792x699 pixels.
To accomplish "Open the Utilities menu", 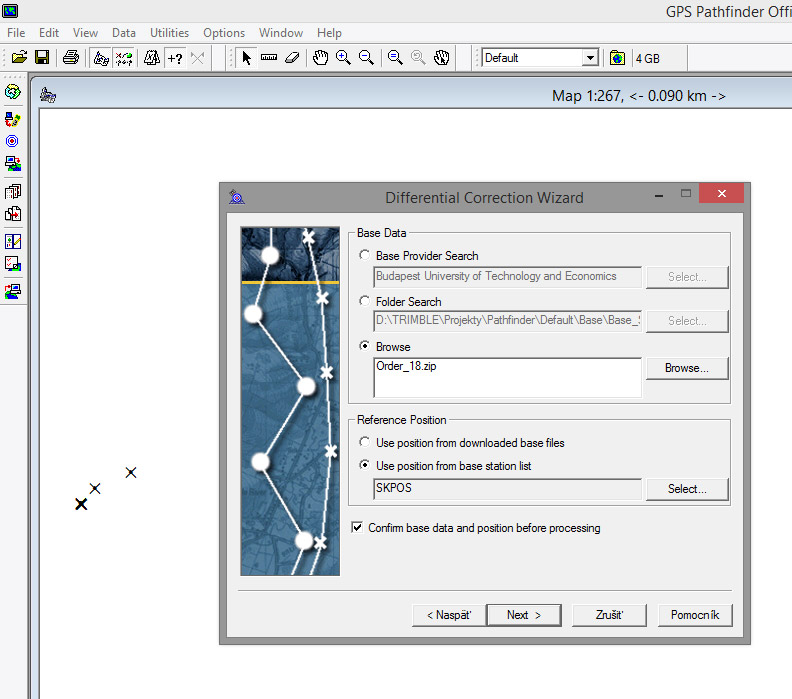I will click(x=169, y=33).
